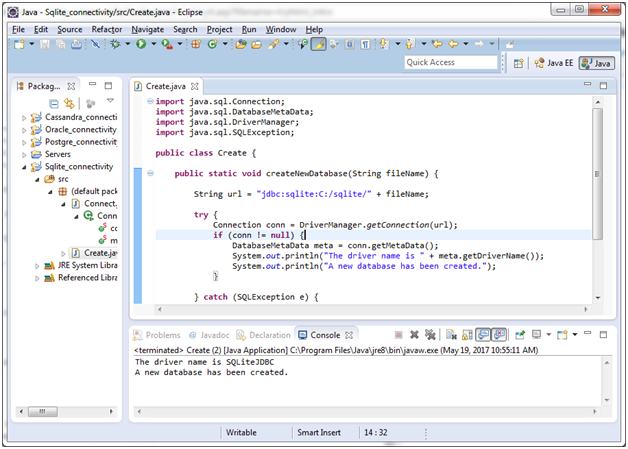Open the File menu
628x449 pixels.
click(x=18, y=29)
